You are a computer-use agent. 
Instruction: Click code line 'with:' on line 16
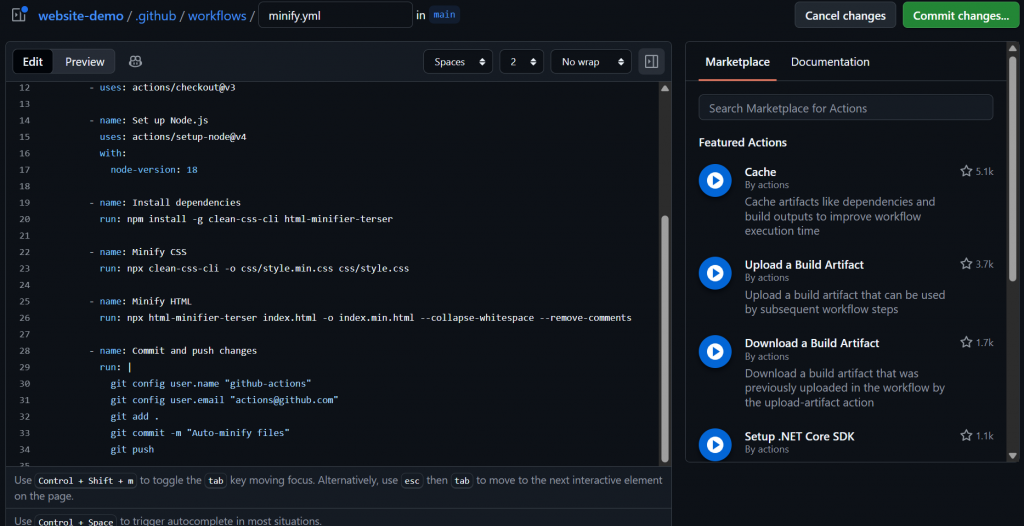coord(113,153)
